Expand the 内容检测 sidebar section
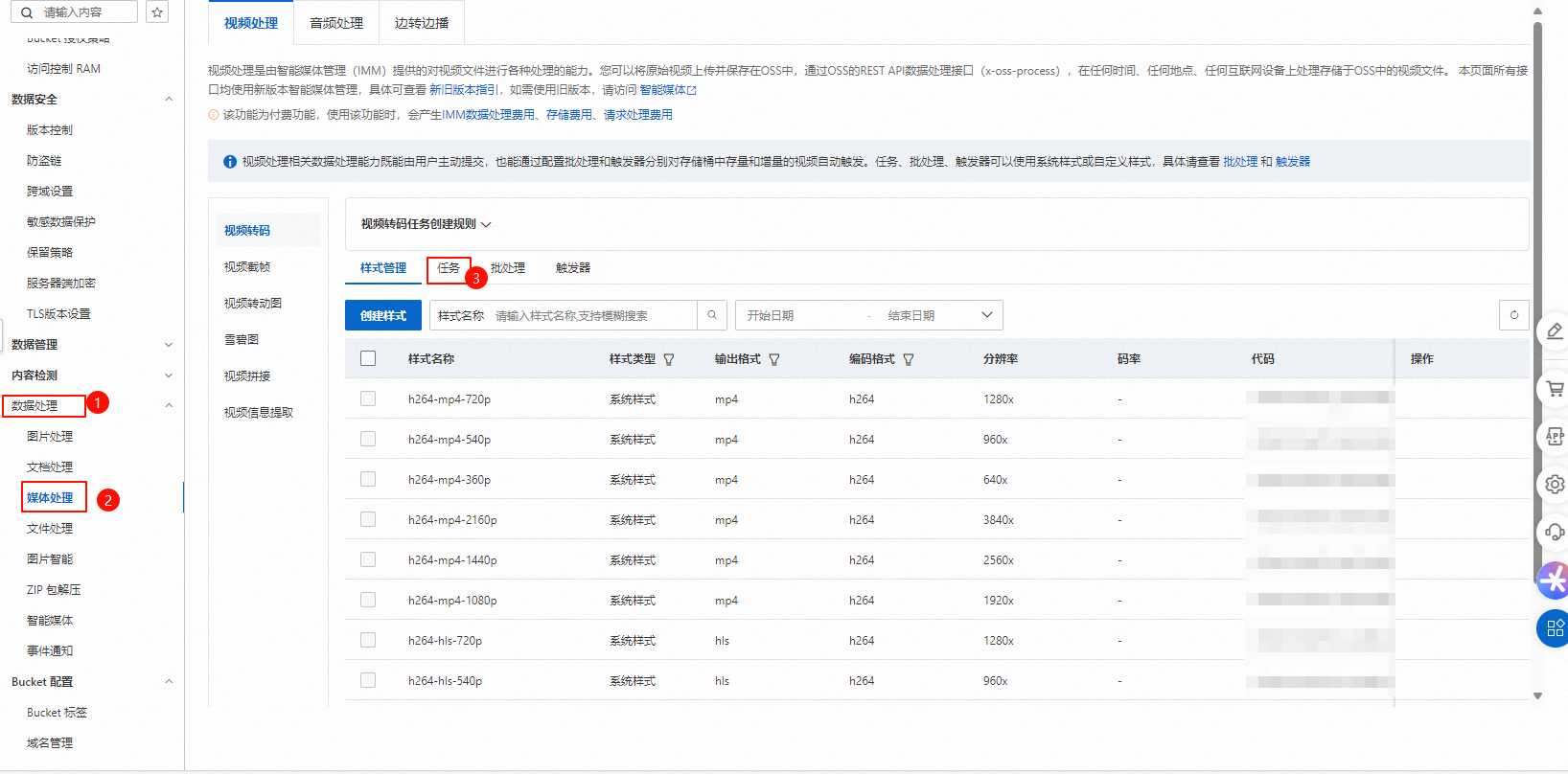 coord(169,376)
